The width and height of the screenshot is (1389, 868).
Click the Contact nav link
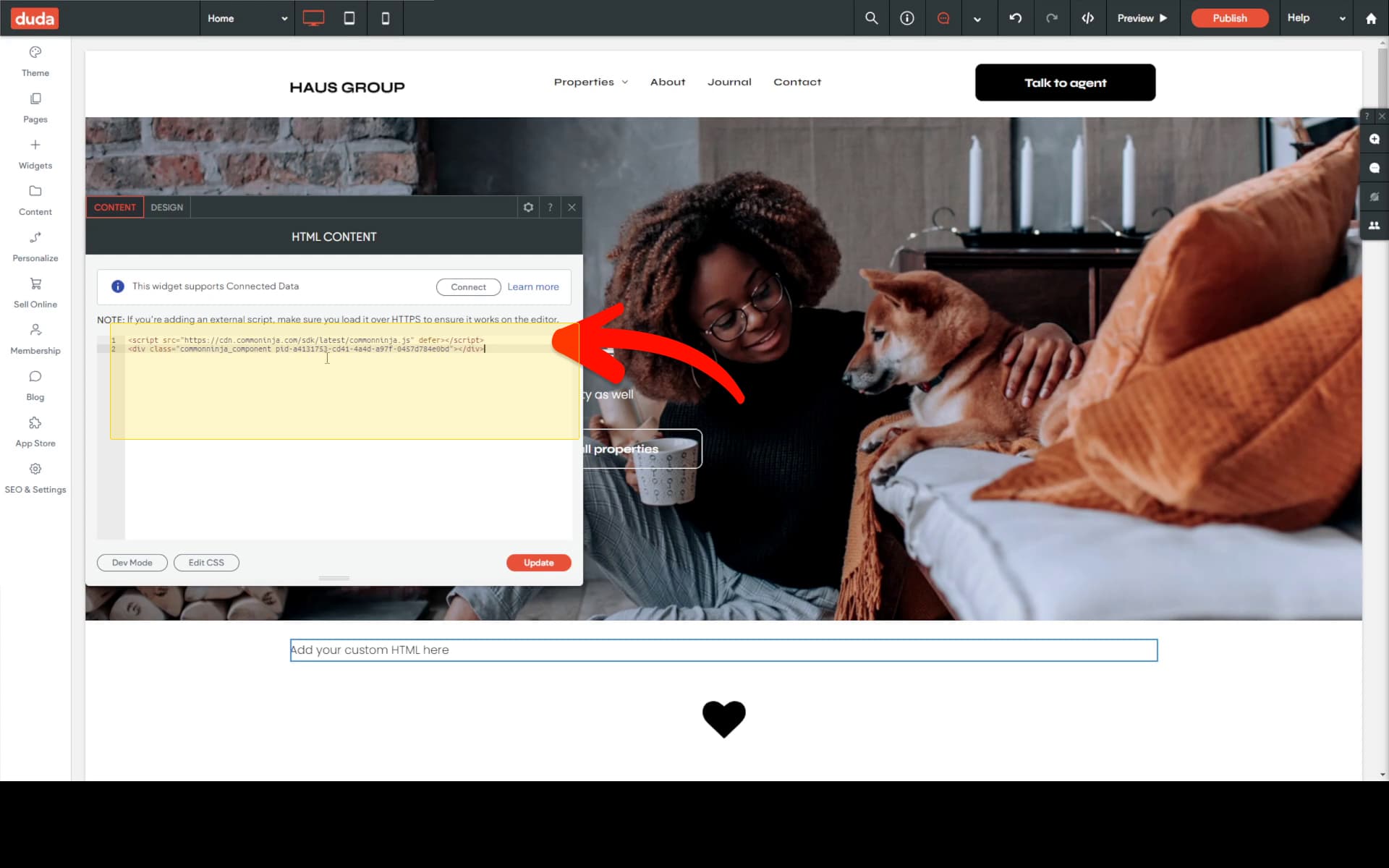[x=797, y=82]
